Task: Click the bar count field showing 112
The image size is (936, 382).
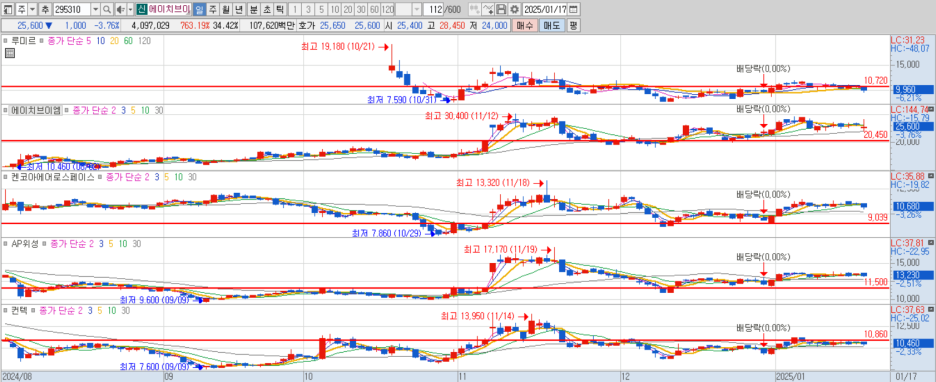Action: tap(433, 10)
